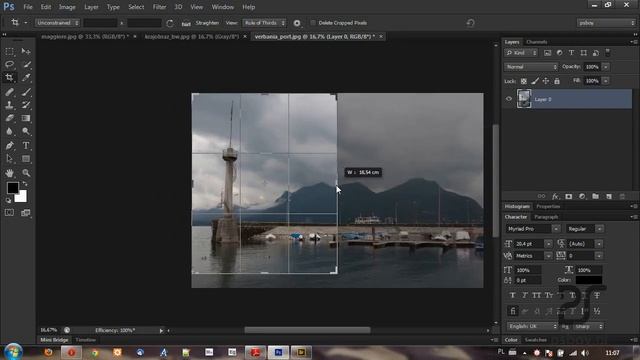Select Layer 0 thumbnail
The width and height of the screenshot is (640, 360).
tap(524, 99)
